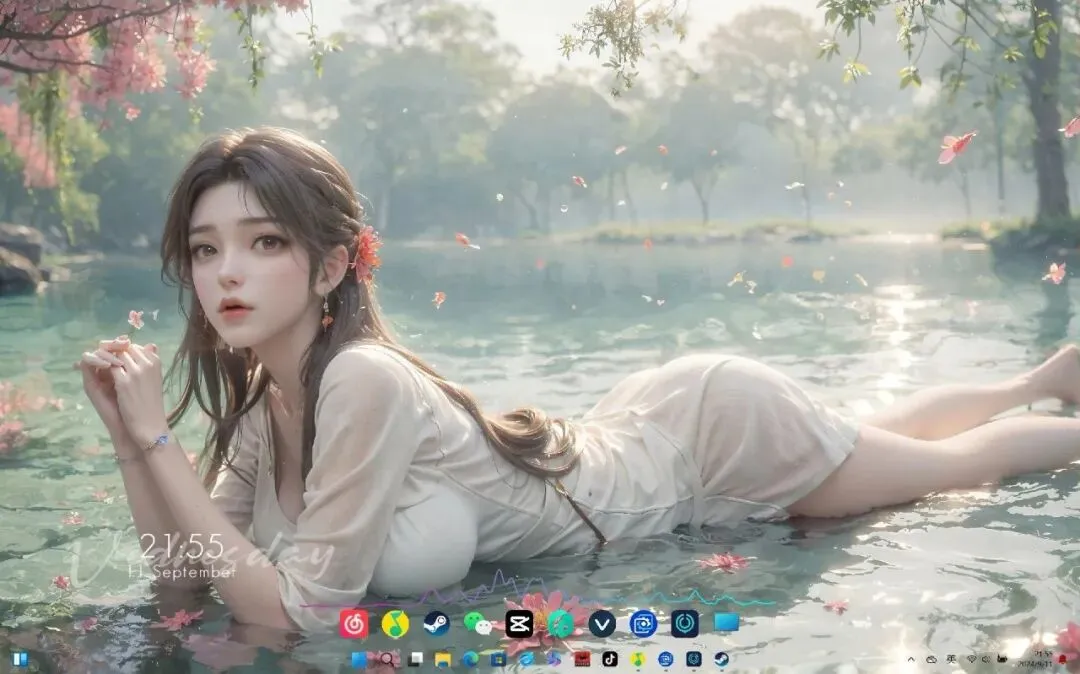Open WeChat from the dock
Screen dimensions: 1080x674
tap(478, 624)
